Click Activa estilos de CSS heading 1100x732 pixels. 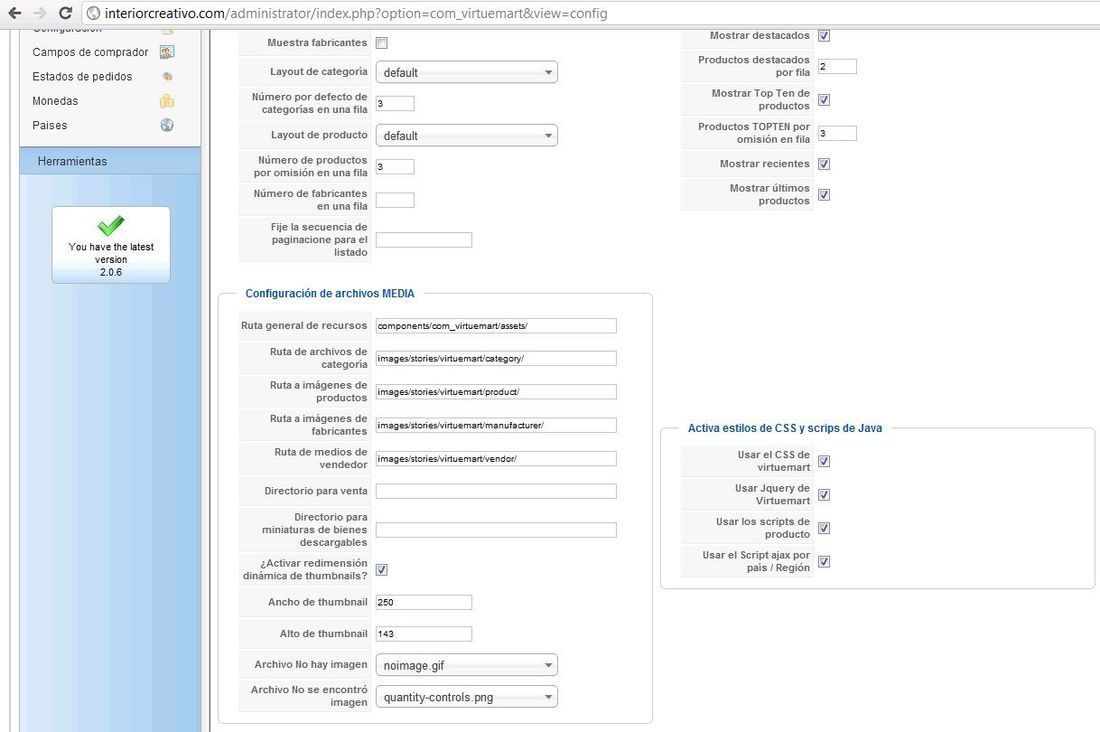tap(784, 428)
